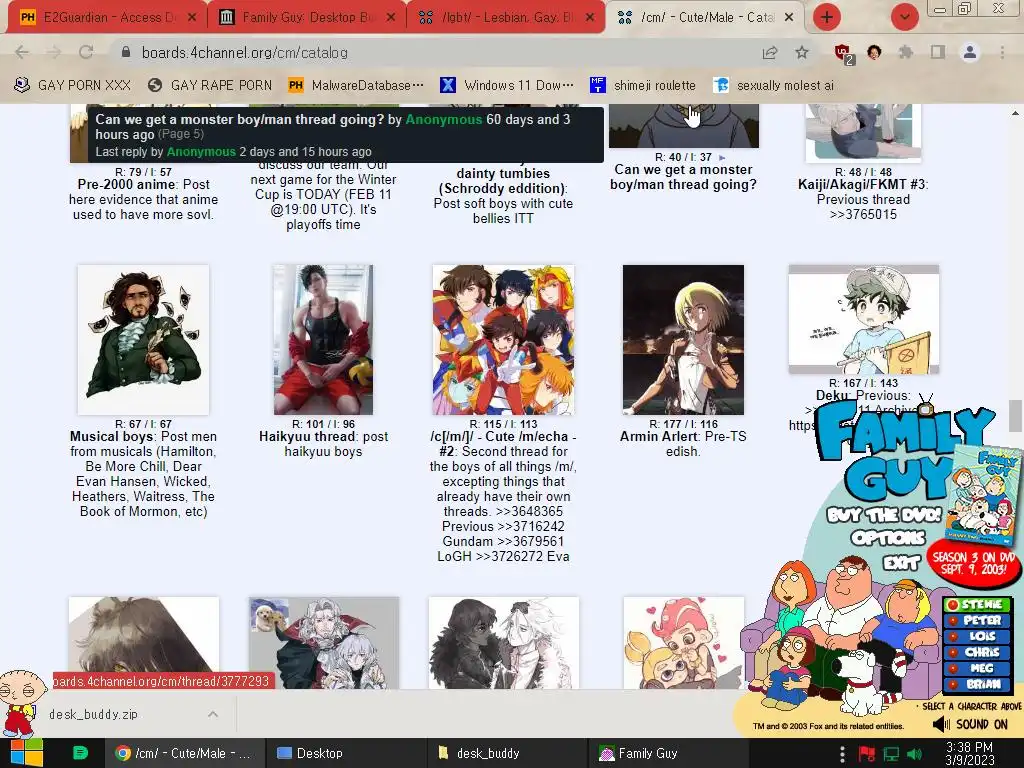Go back to the previous page

point(22,52)
